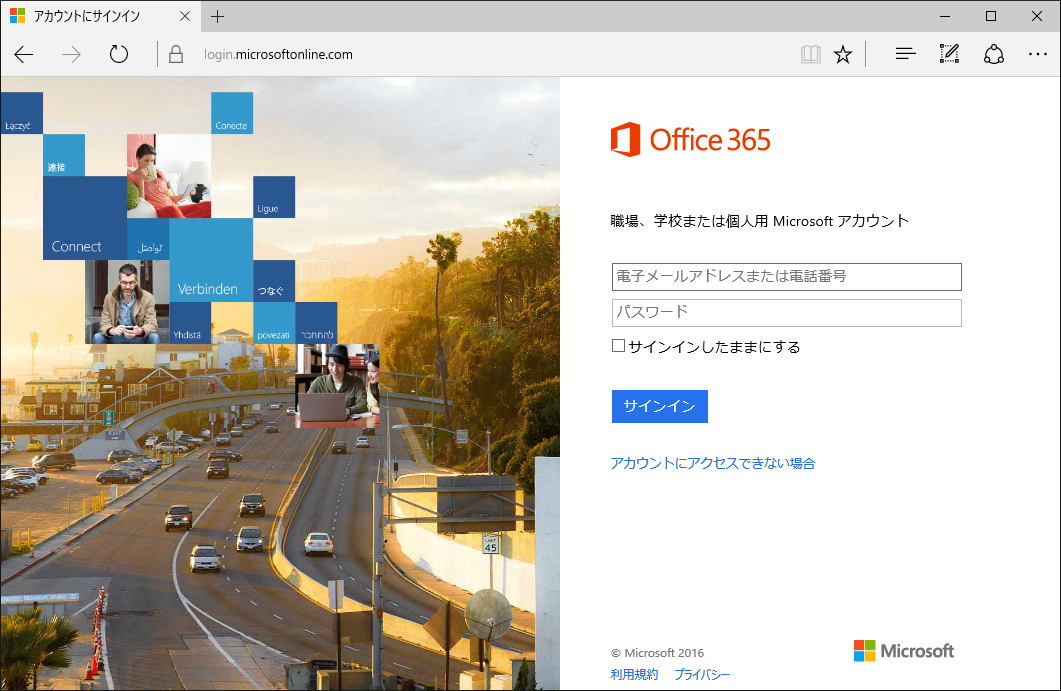Click the blue サインイン button
Viewport: 1061px width, 691px height.
tap(660, 406)
